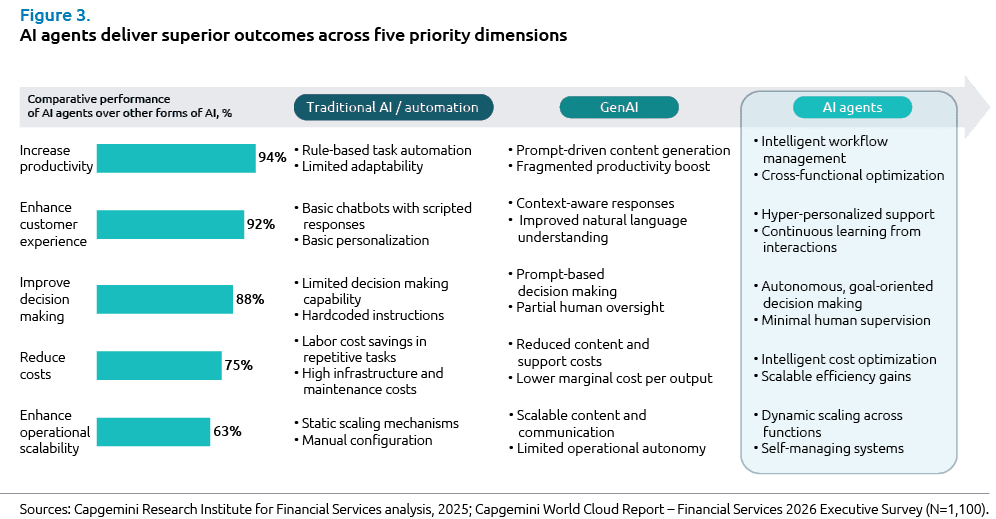Click the "AI agents" header pill

click(x=852, y=107)
